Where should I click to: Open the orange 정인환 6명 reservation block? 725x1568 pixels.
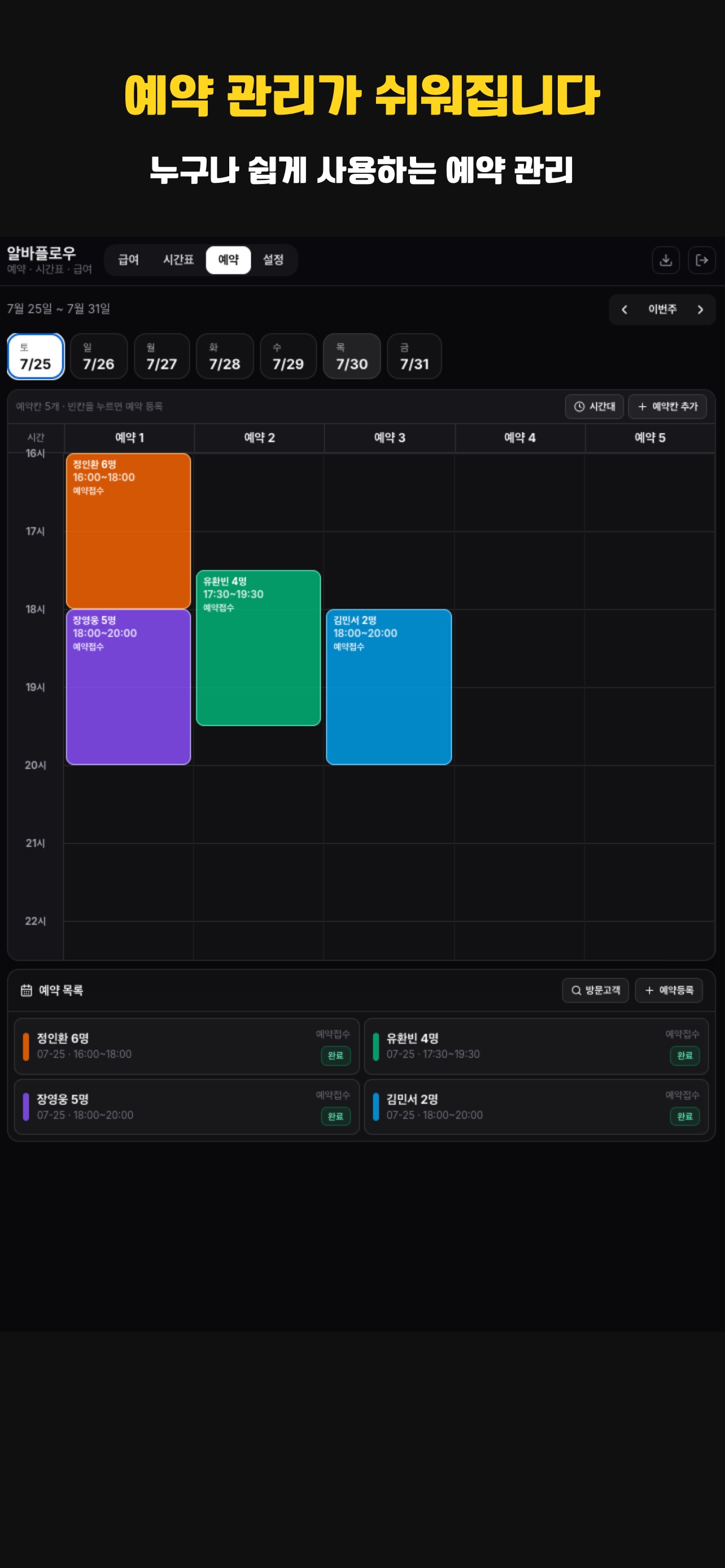point(128,531)
